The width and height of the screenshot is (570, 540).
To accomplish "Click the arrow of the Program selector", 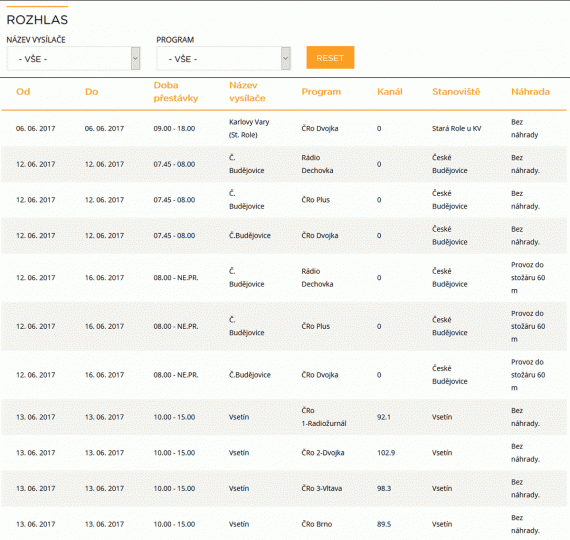I will pyautogui.click(x=286, y=59).
